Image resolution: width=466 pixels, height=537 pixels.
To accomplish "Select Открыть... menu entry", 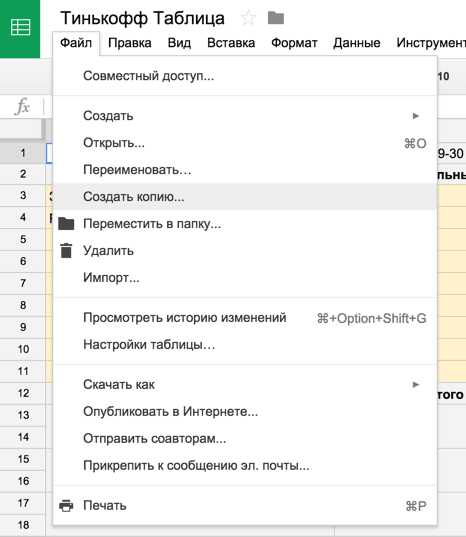I will coord(245,143).
